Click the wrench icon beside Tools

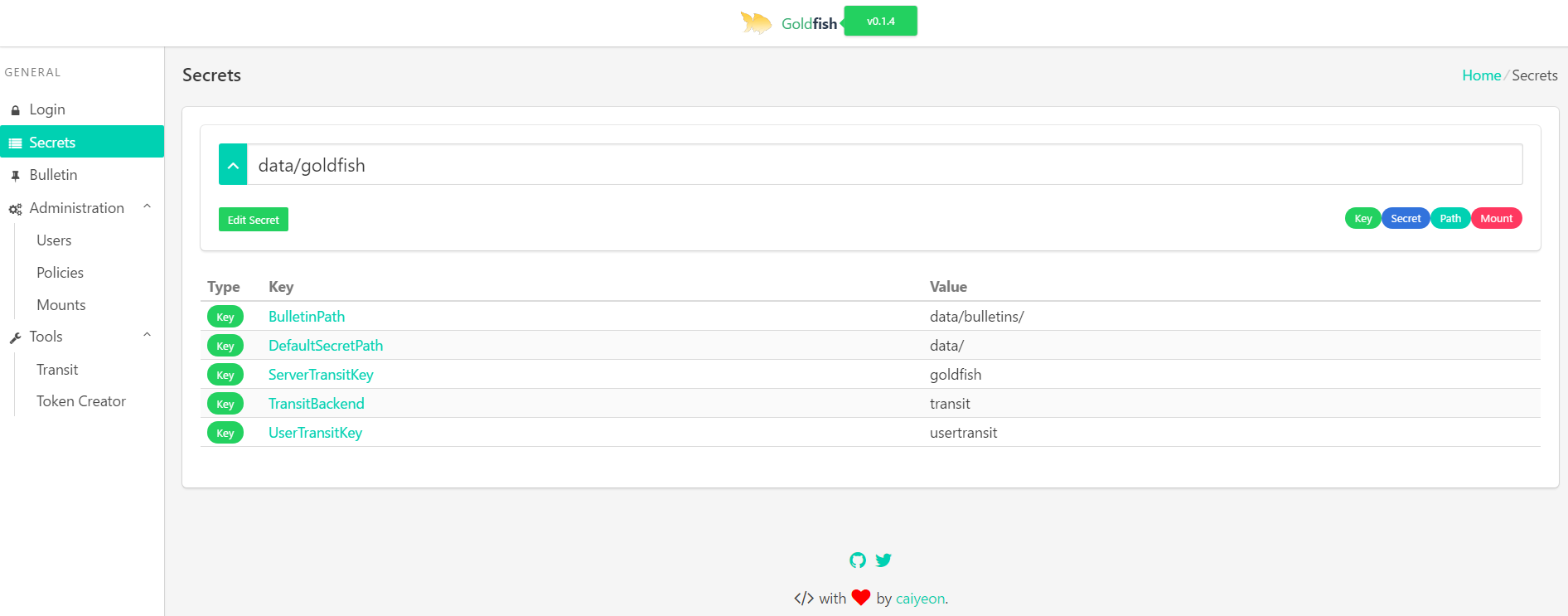(15, 337)
